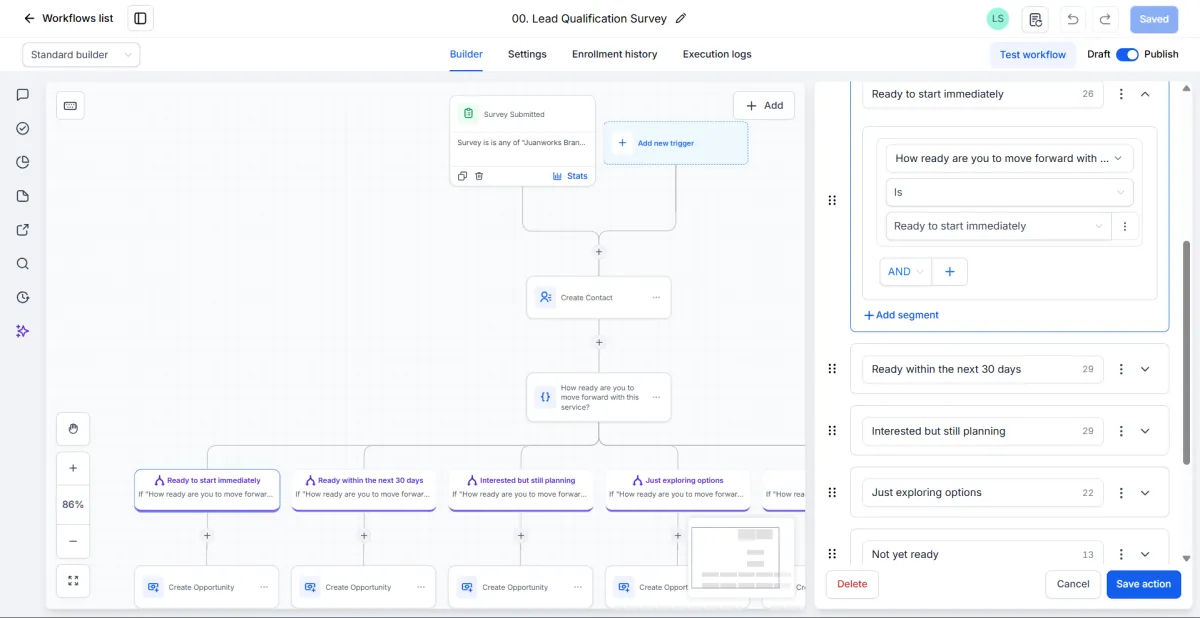The height and width of the screenshot is (618, 1200).
Task: Redo the last change
Action: tap(1105, 19)
